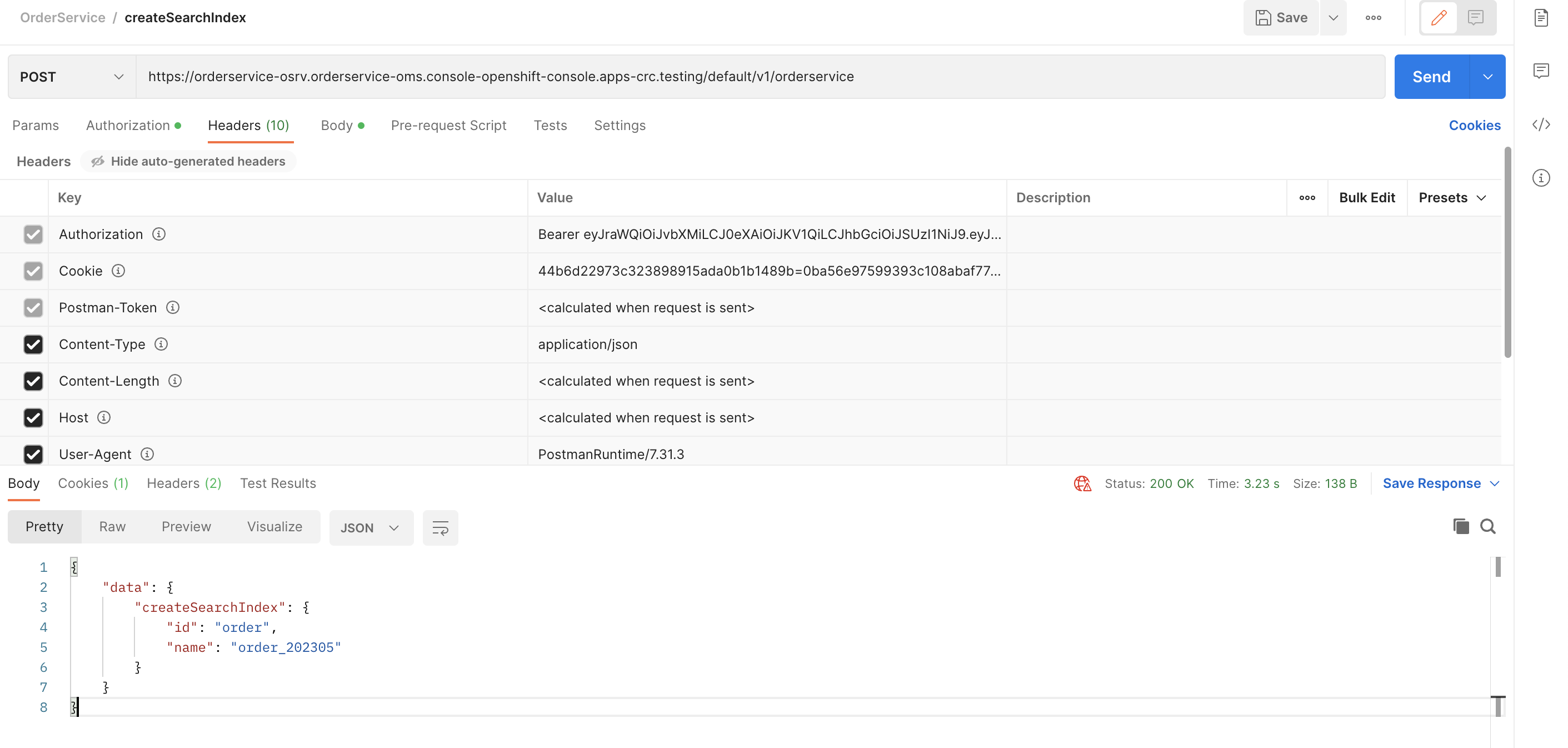The image size is (1568, 748).
Task: Uncheck the Host header row
Action: click(x=33, y=417)
